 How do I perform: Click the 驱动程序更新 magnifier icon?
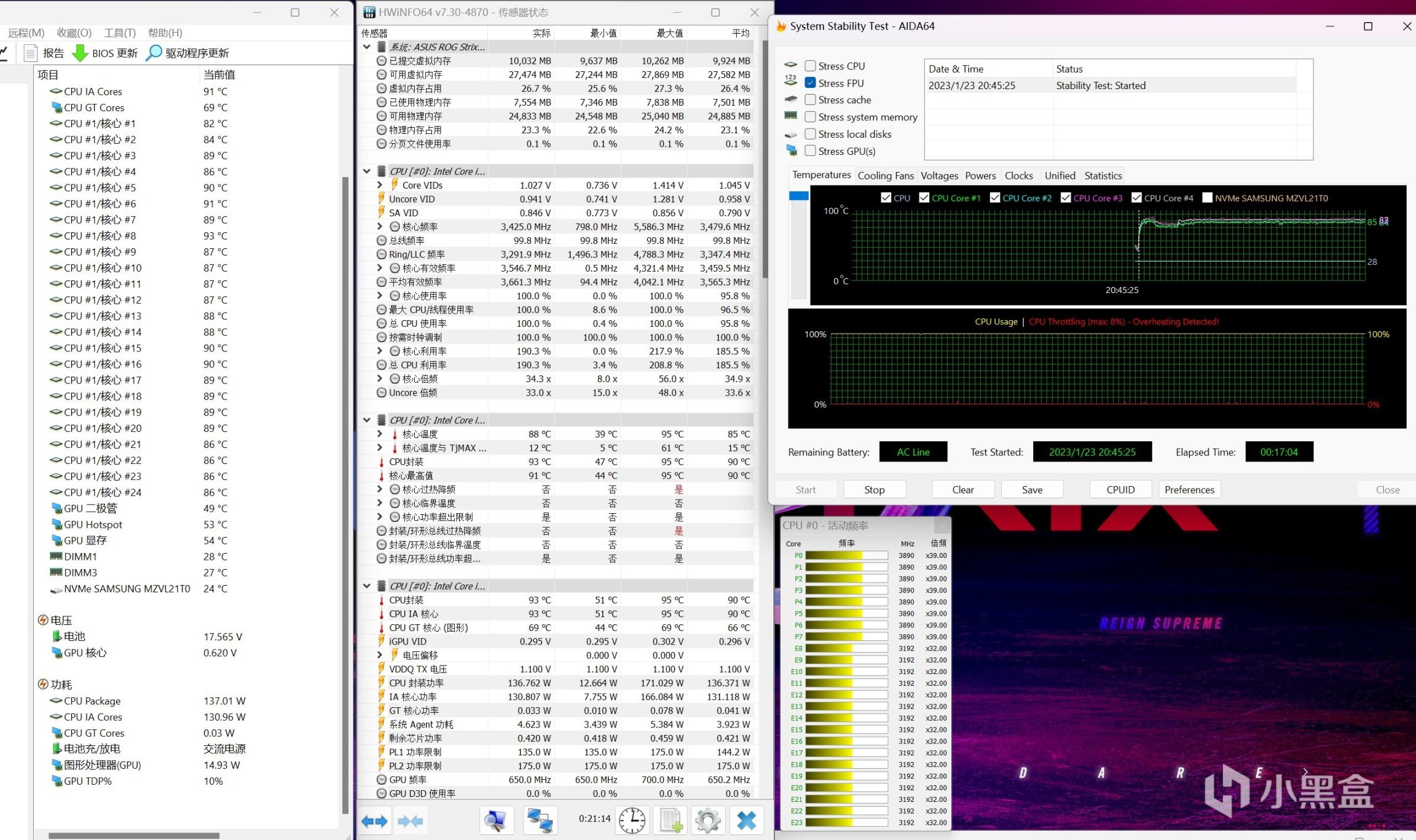154,53
